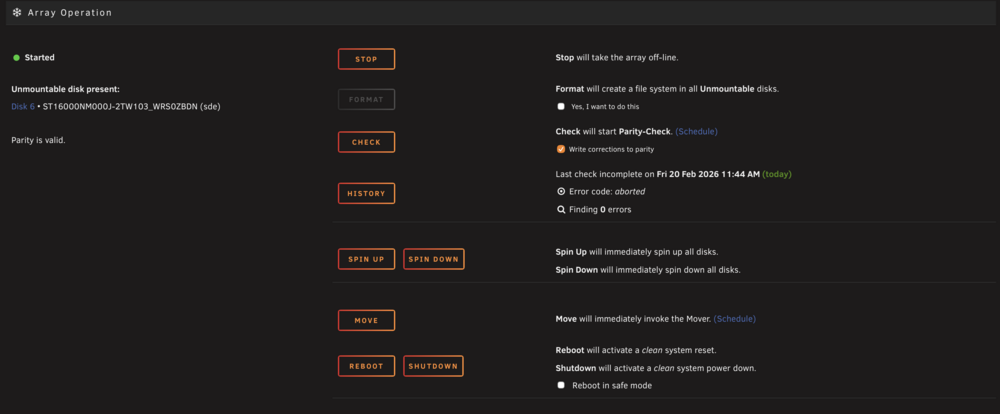Start a parity check with CHECK button
Image resolution: width=1000 pixels, height=414 pixels.
click(x=366, y=142)
